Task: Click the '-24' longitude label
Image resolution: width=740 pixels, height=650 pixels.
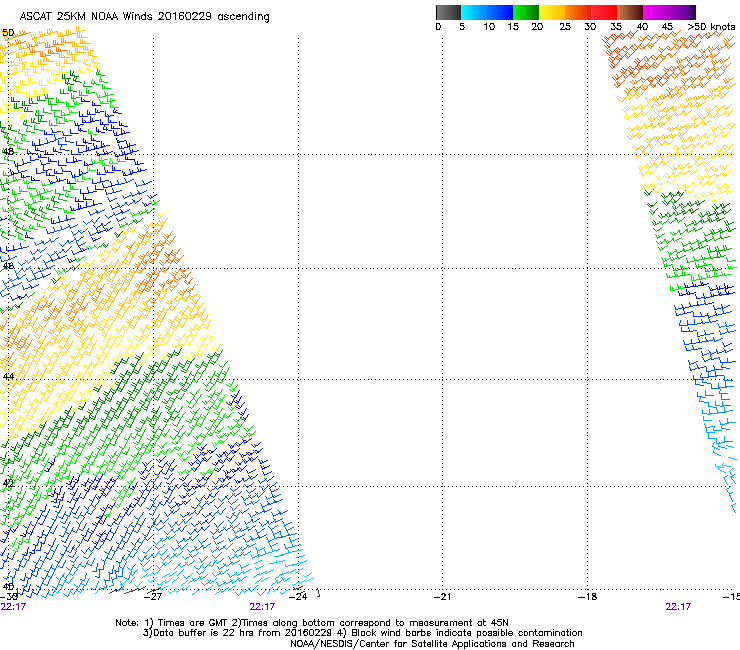Action: [x=298, y=597]
